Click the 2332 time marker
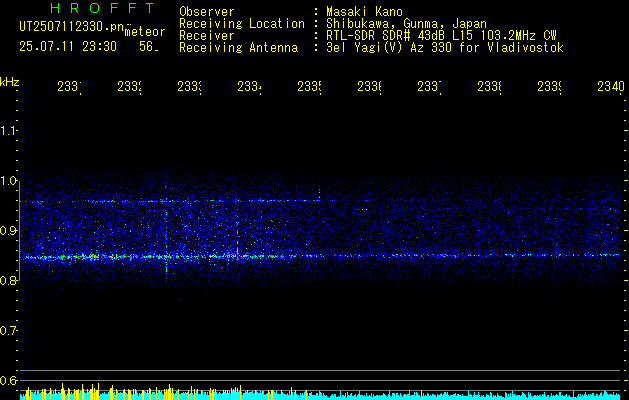Image resolution: width=629 pixels, height=400 pixels. coord(129,87)
